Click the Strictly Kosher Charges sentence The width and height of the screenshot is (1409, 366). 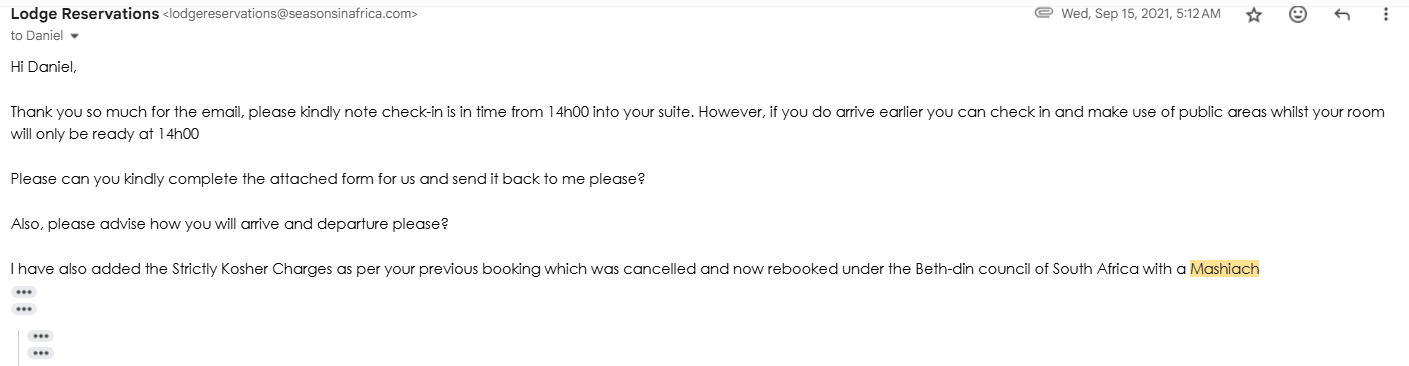point(634,269)
